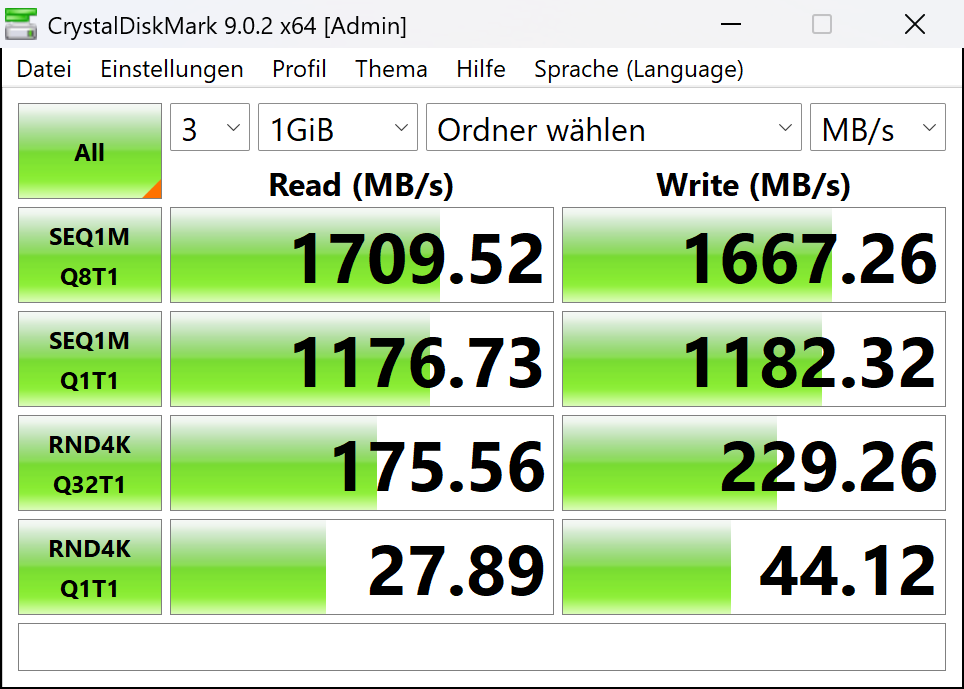Change the MB/s unit dropdown
The width and height of the screenshot is (964, 689).
877,129
